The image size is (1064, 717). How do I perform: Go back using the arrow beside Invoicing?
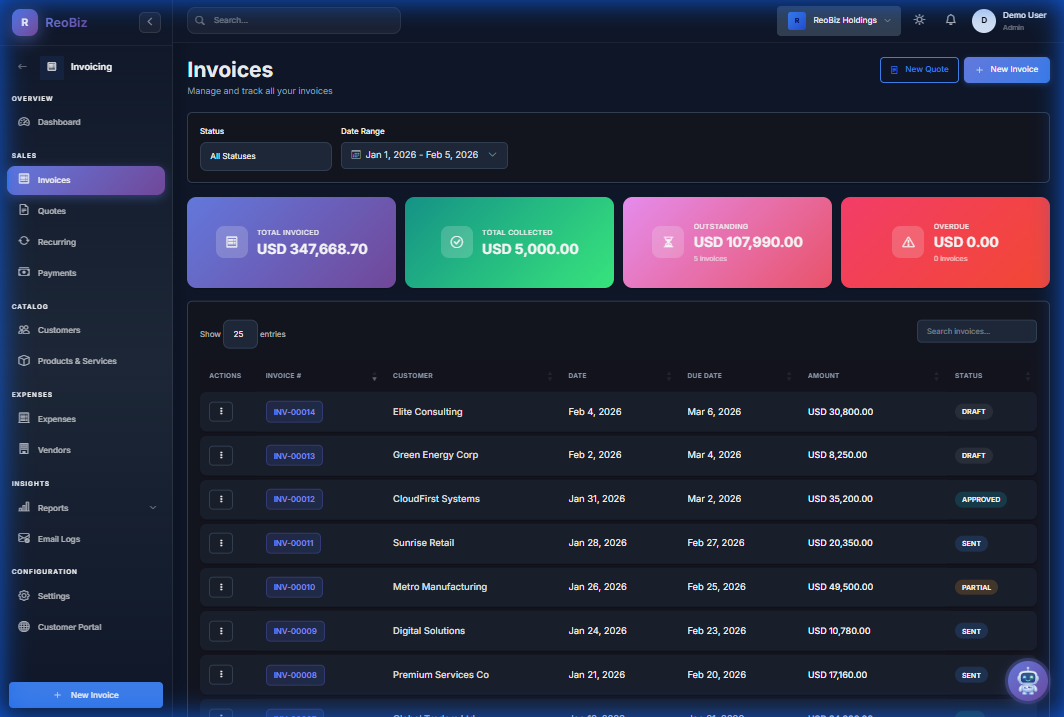click(20, 66)
